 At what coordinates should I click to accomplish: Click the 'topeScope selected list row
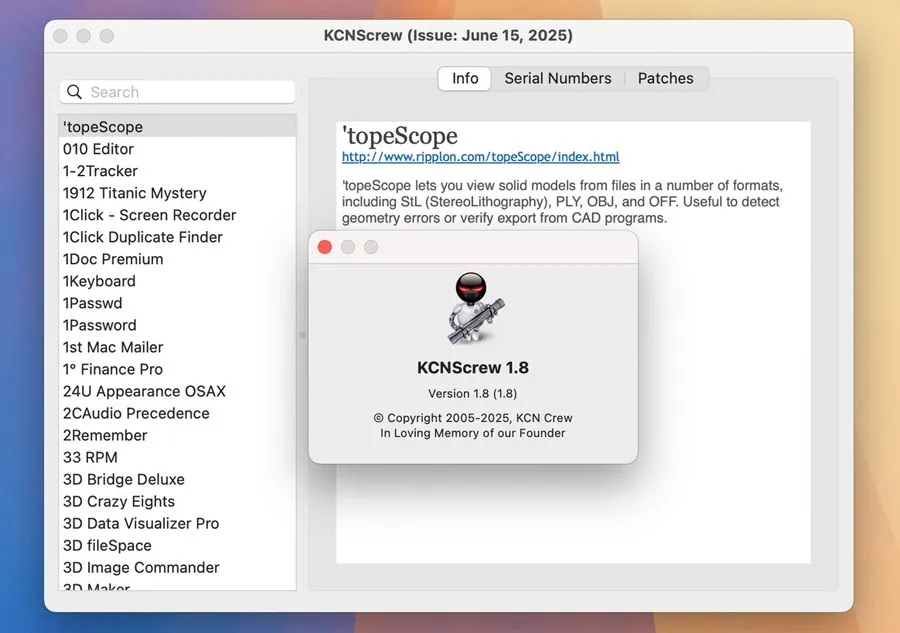[x=103, y=127]
